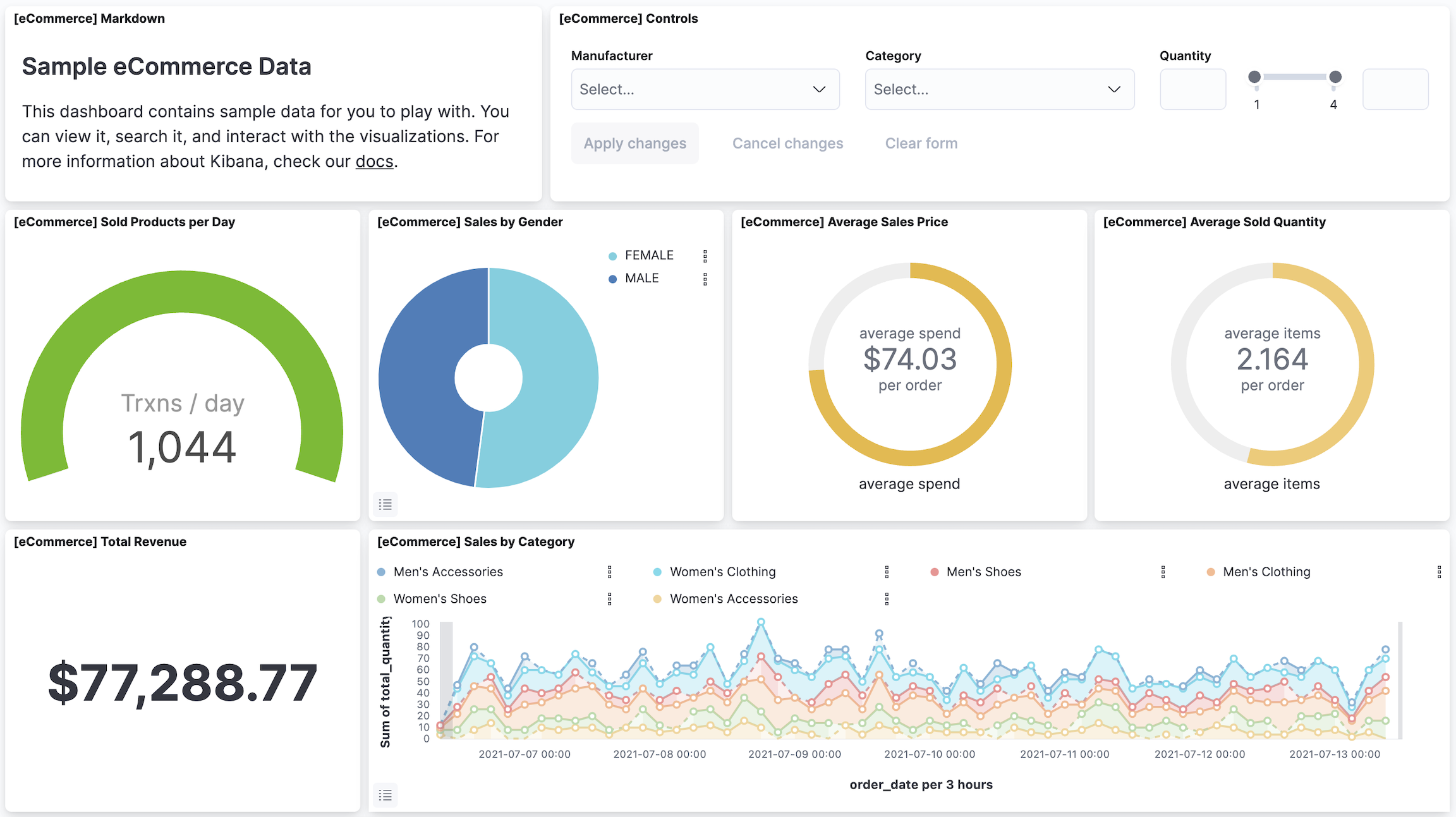Image resolution: width=1456 pixels, height=817 pixels.
Task: Open the Kibana docs link
Action: point(374,162)
